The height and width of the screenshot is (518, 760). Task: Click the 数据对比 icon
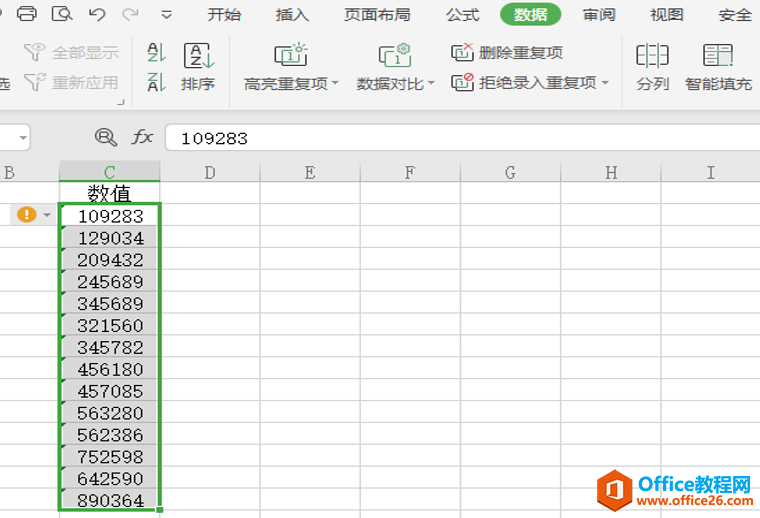tap(395, 54)
